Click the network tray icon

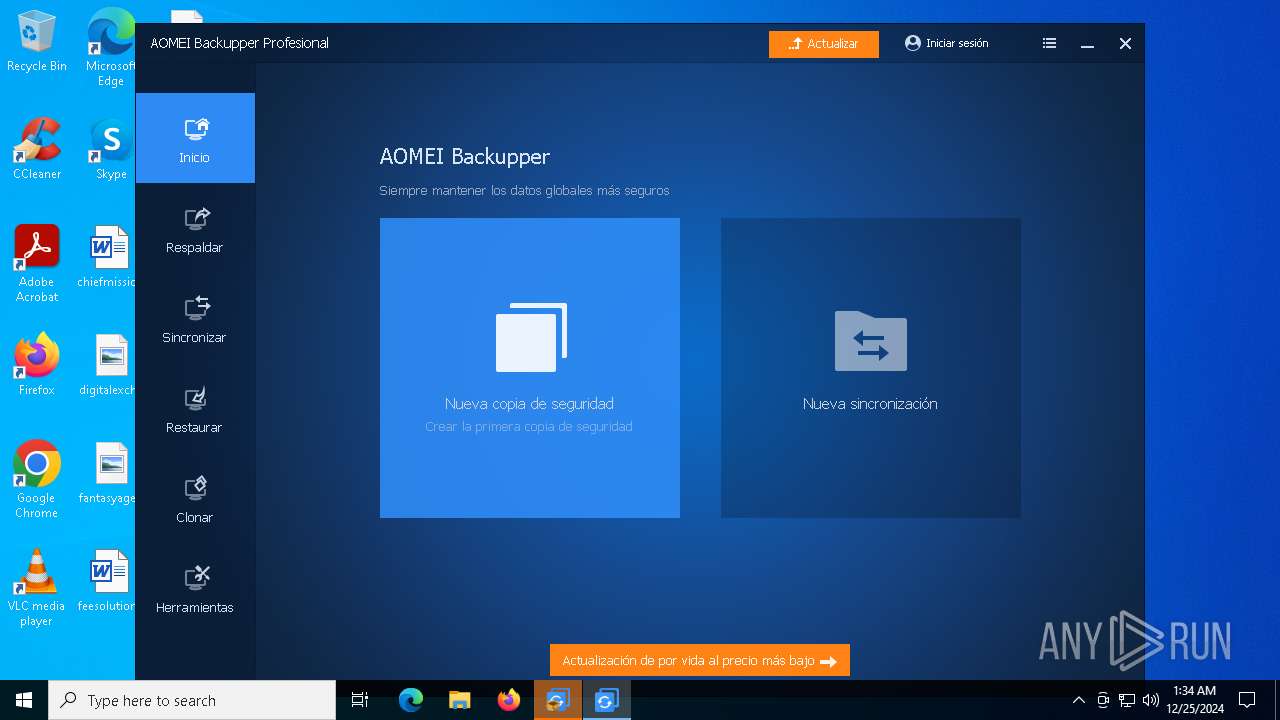click(x=1127, y=700)
